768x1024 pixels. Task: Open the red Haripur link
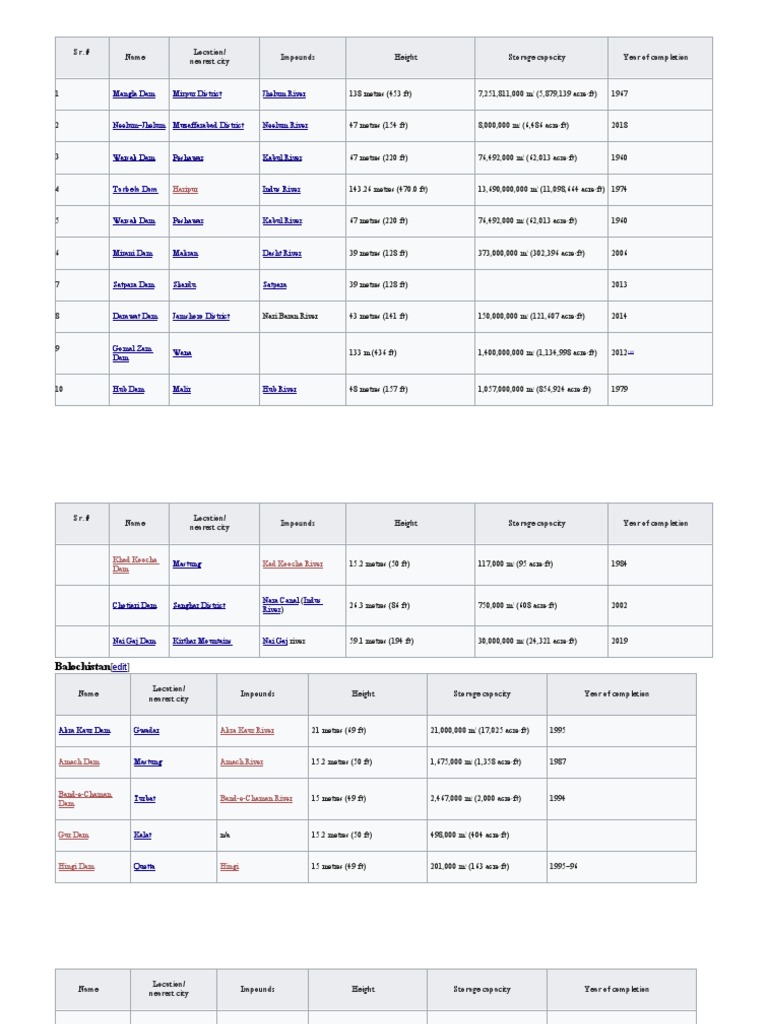pos(185,189)
